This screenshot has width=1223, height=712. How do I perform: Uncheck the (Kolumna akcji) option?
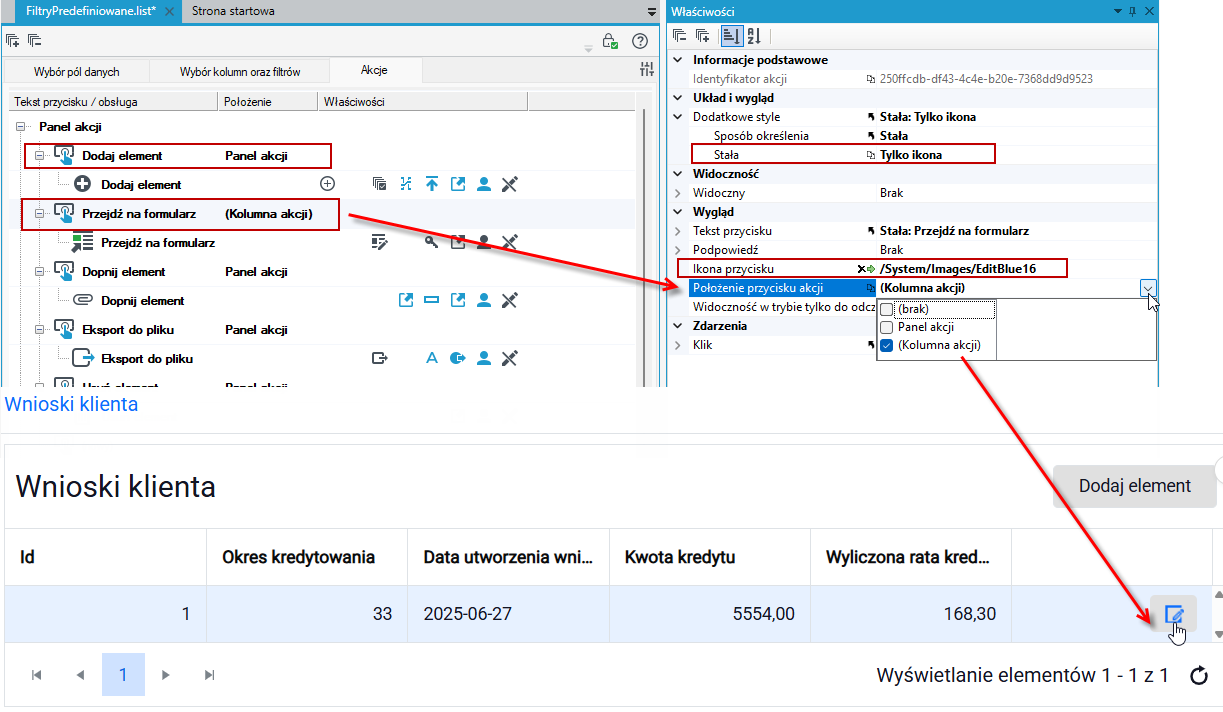[x=886, y=345]
